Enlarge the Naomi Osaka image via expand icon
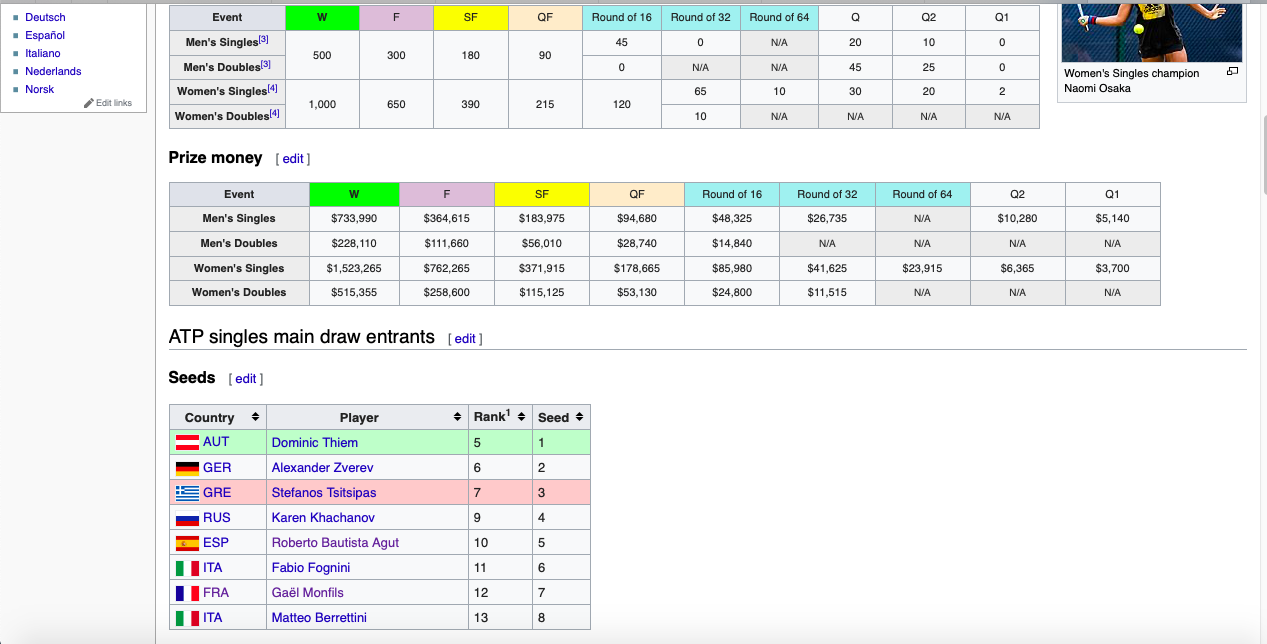Image resolution: width=1267 pixels, height=644 pixels. tap(1232, 72)
